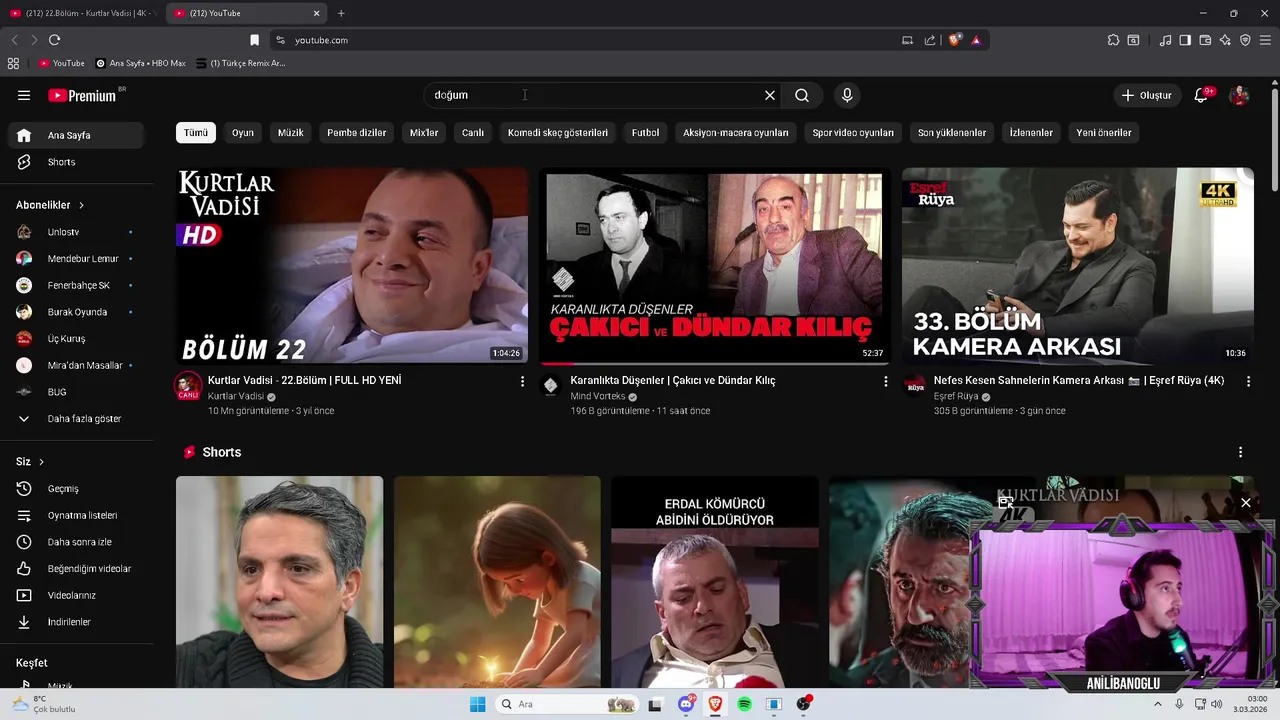Open the Mira'dan Masallar channel

(76, 365)
